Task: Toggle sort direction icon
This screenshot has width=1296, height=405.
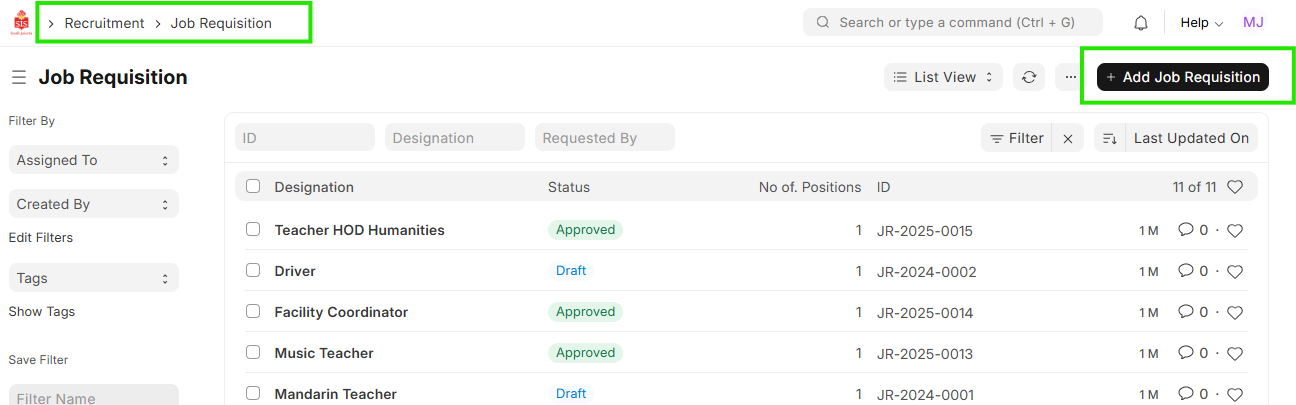Action: tap(1109, 139)
